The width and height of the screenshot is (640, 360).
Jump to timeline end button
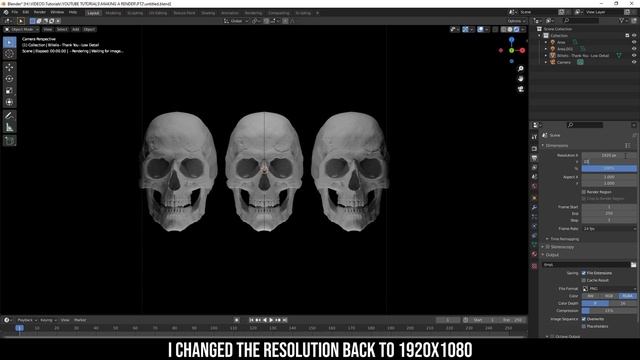pyautogui.click(x=285, y=320)
